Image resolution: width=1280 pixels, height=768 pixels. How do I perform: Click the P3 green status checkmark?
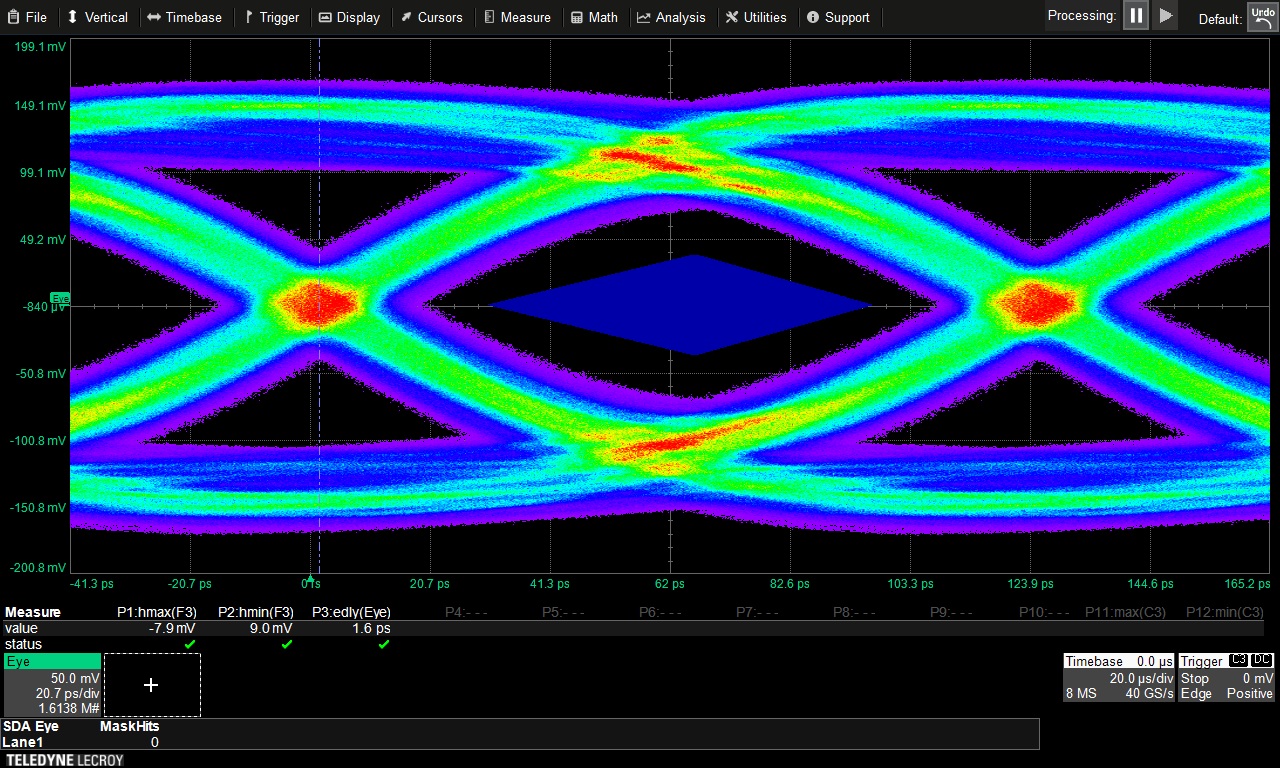point(384,644)
